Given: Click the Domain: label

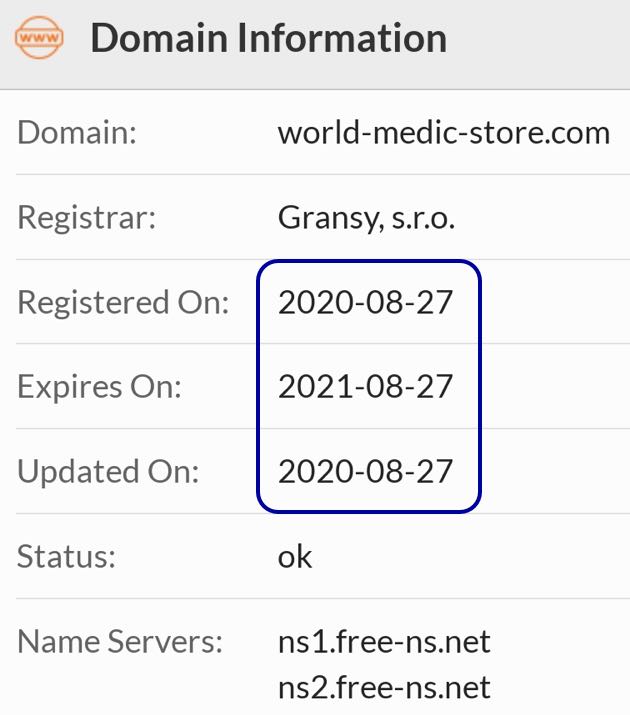Looking at the screenshot, I should point(77,133).
